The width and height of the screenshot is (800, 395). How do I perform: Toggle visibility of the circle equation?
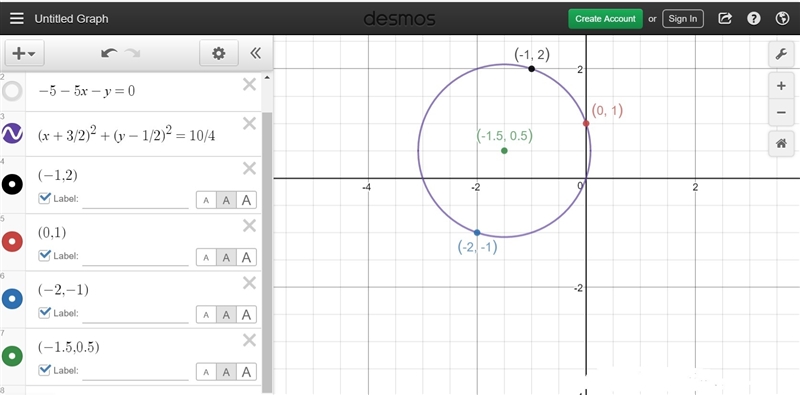click(12, 134)
